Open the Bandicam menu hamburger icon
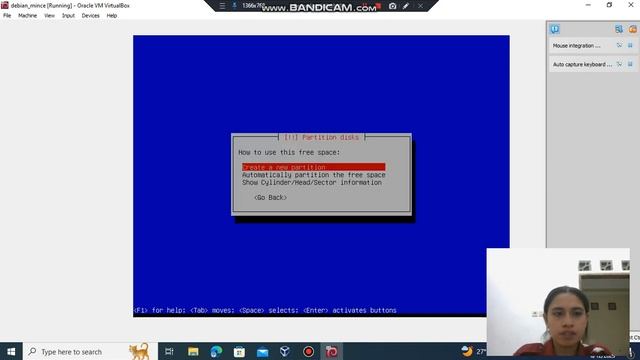The height and width of the screenshot is (360, 640). tap(222, 6)
